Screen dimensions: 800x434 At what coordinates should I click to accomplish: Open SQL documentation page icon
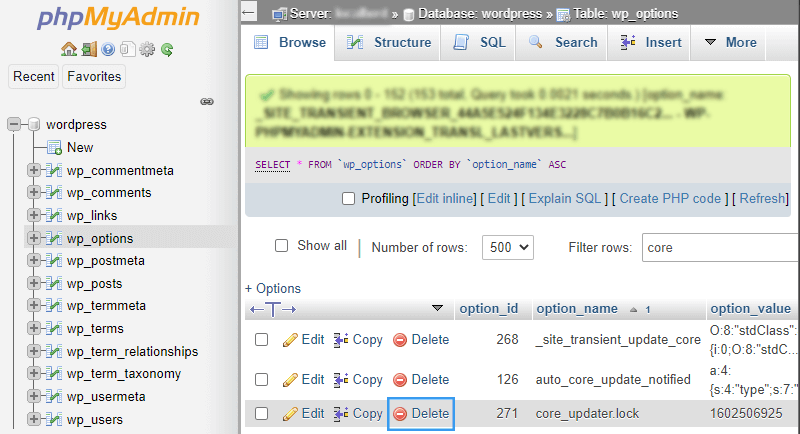tap(127, 49)
